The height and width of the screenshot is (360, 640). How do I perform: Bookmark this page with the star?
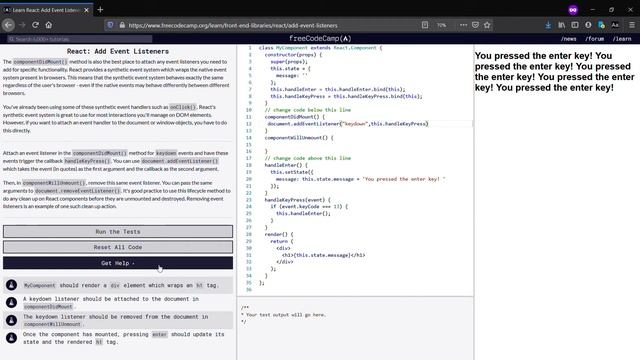click(487, 25)
